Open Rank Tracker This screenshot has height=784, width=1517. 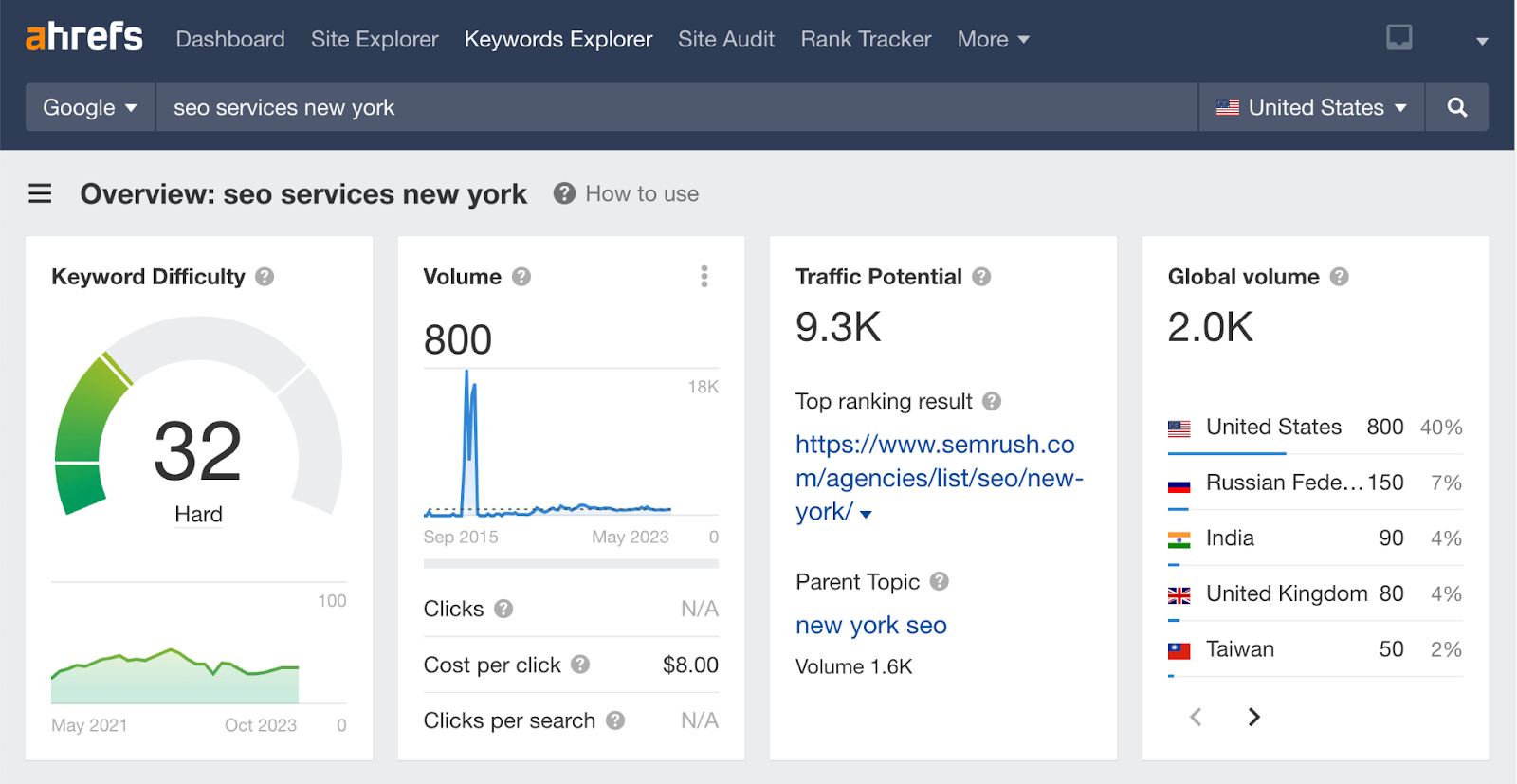866,39
